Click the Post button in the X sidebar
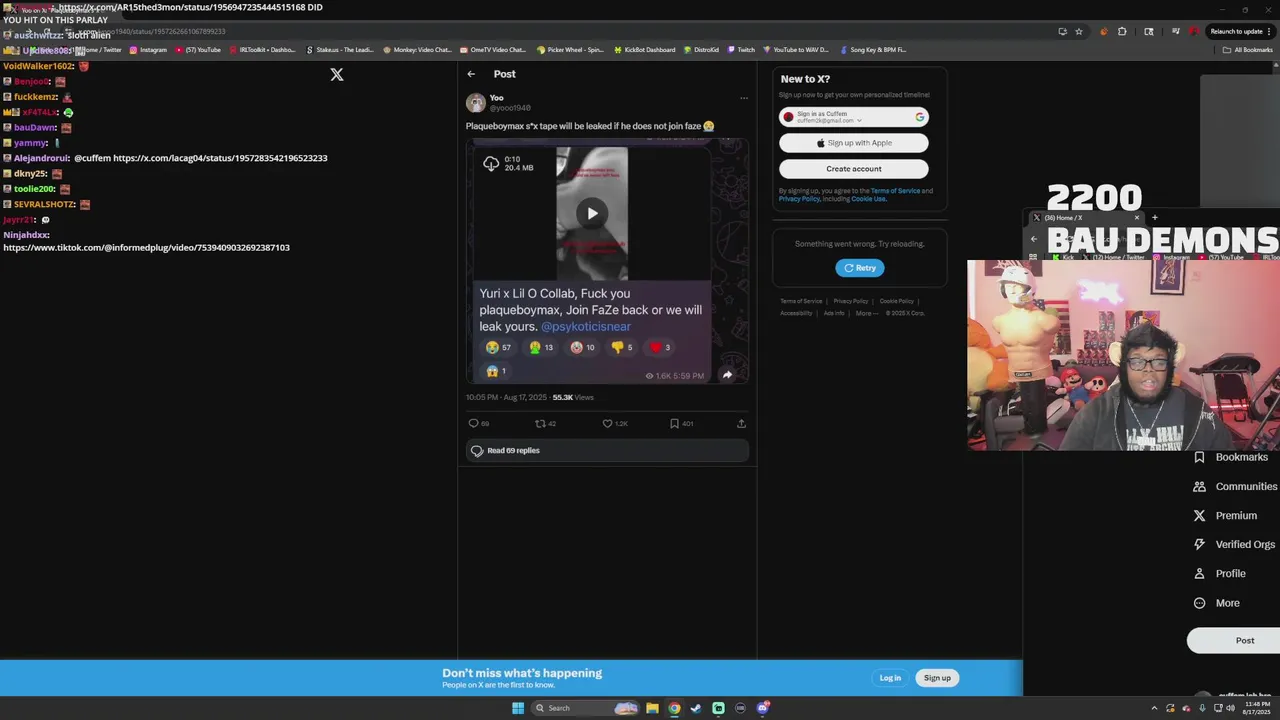 click(1234, 641)
